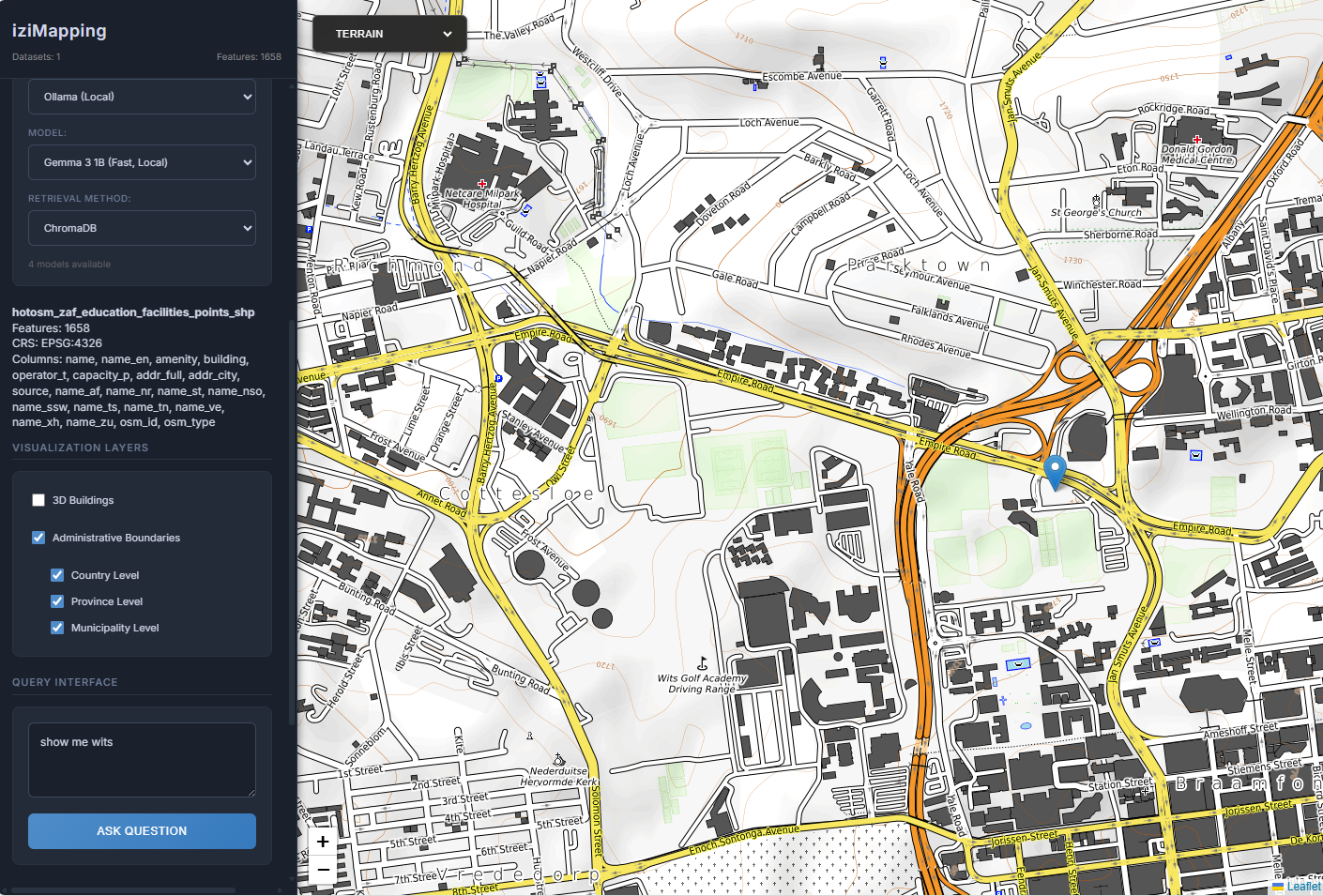Click the Wits Golf Academy golf icon
The height and width of the screenshot is (896, 1323).
click(x=702, y=664)
